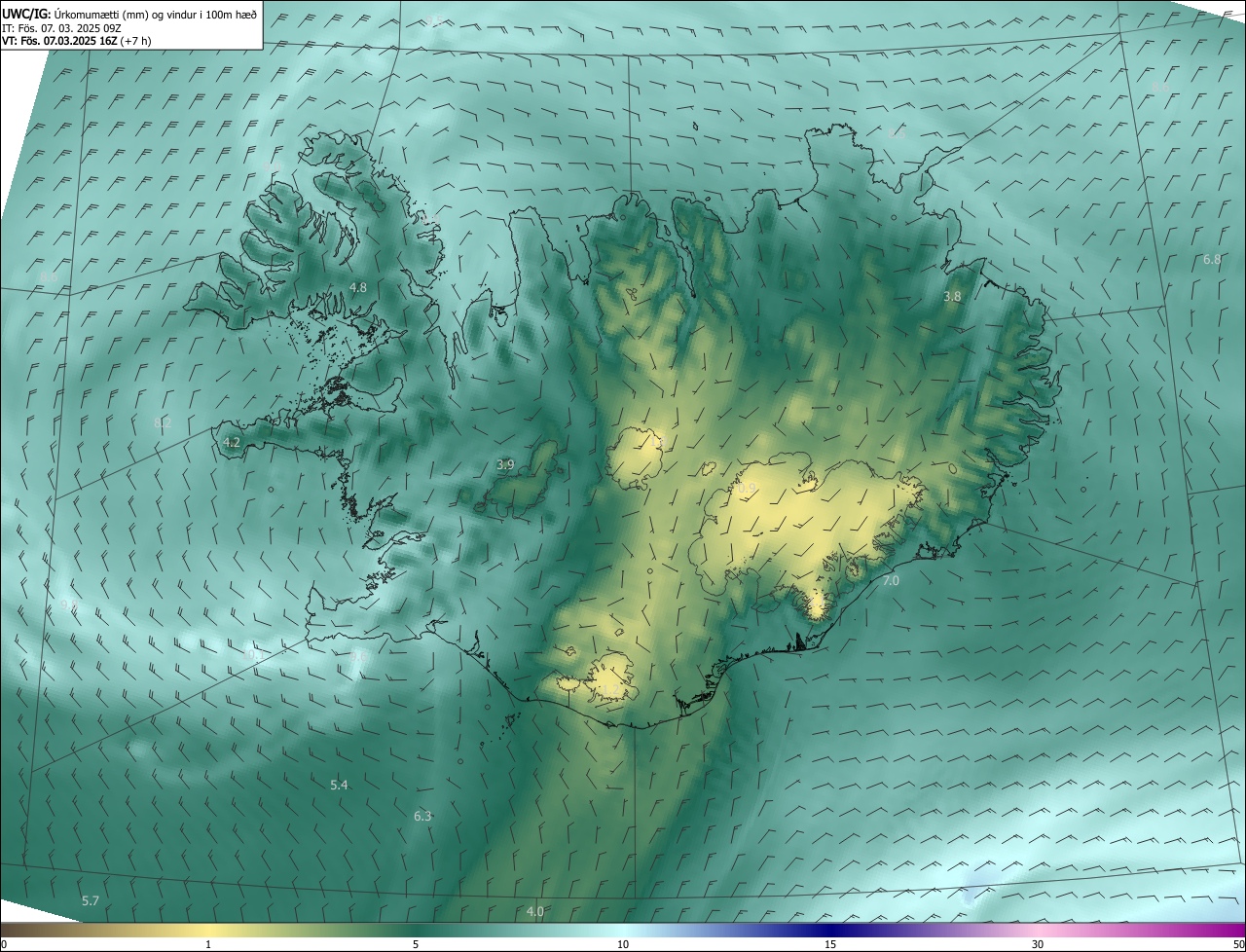The width and height of the screenshot is (1246, 952).
Task: Click the '30' tick on the colour scale
Action: [x=1038, y=944]
